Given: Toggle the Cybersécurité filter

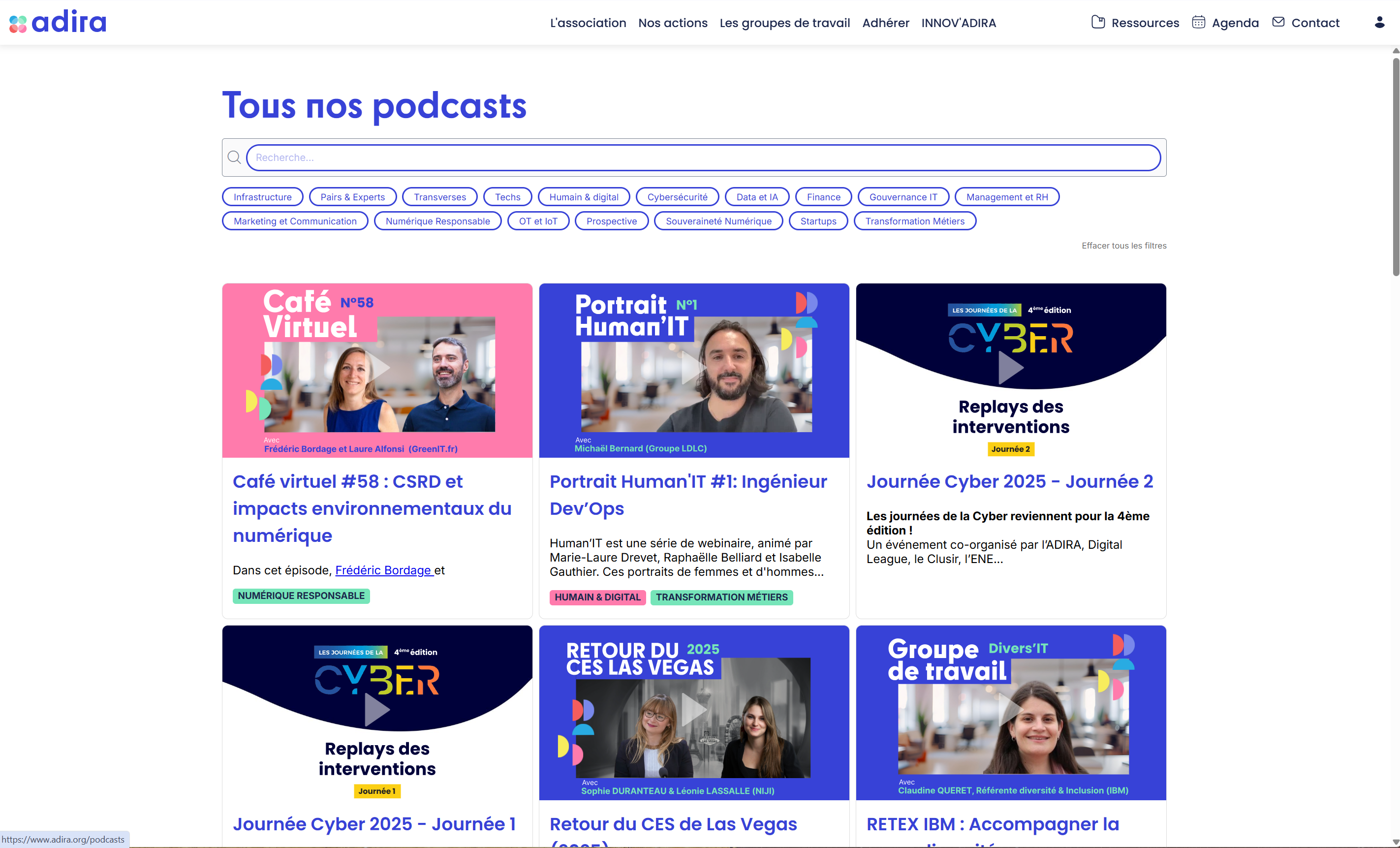Looking at the screenshot, I should [677, 197].
